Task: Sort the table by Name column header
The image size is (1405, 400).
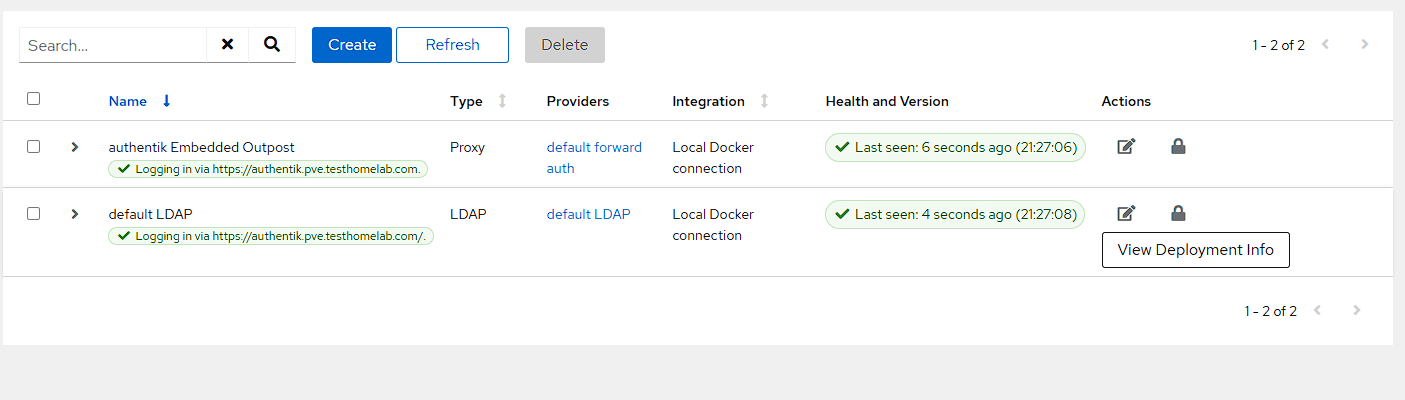Action: point(128,101)
